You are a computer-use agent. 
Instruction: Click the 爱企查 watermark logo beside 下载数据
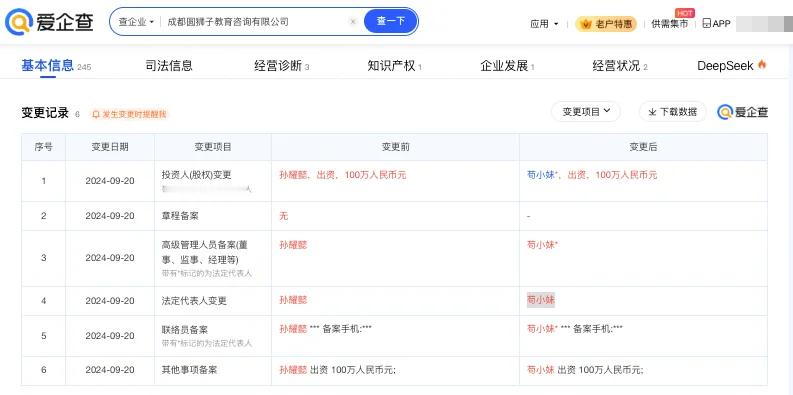[x=742, y=112]
